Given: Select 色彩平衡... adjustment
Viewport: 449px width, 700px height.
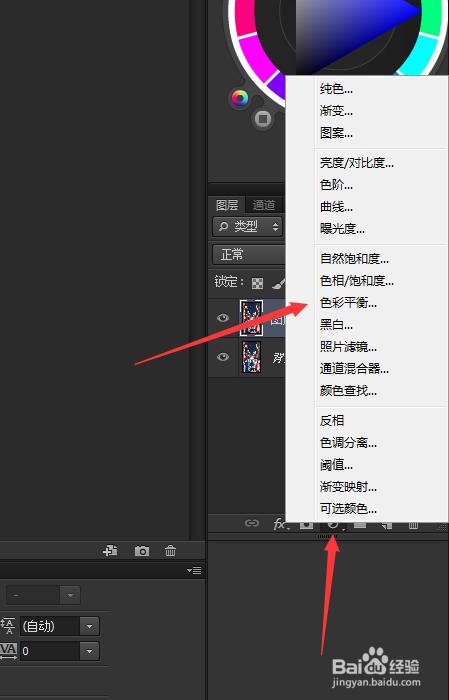Looking at the screenshot, I should tap(348, 303).
